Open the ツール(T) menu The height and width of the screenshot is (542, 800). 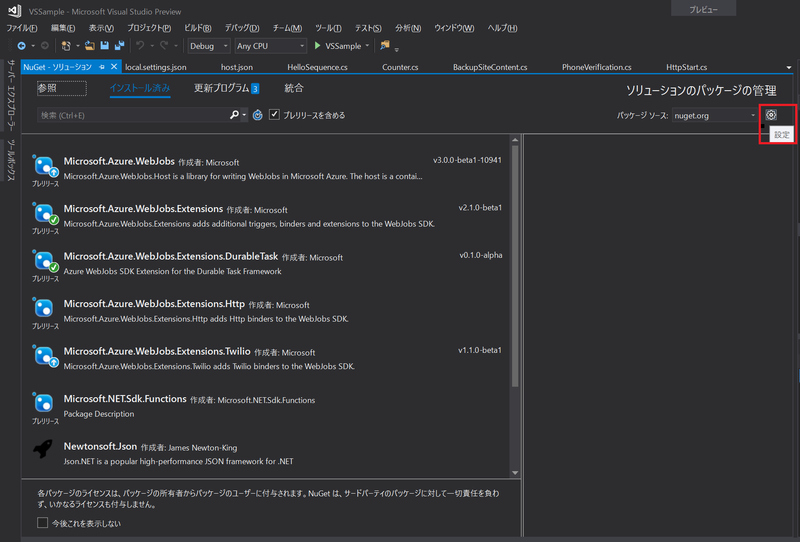tap(328, 28)
